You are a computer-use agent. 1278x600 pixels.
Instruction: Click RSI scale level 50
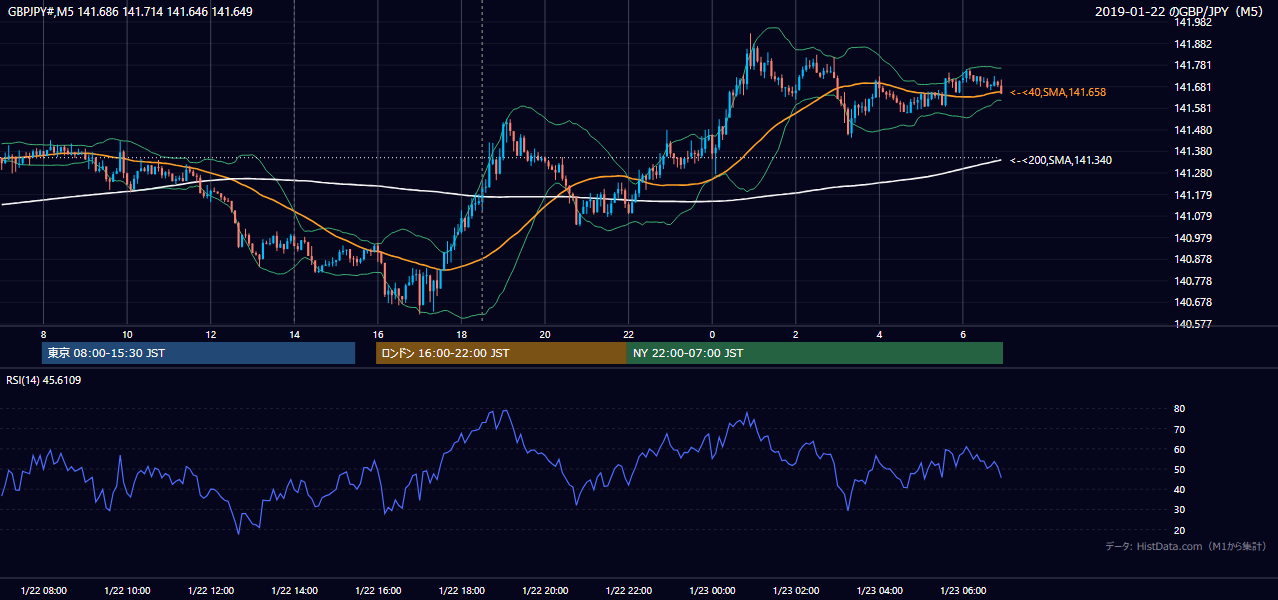(x=1180, y=469)
